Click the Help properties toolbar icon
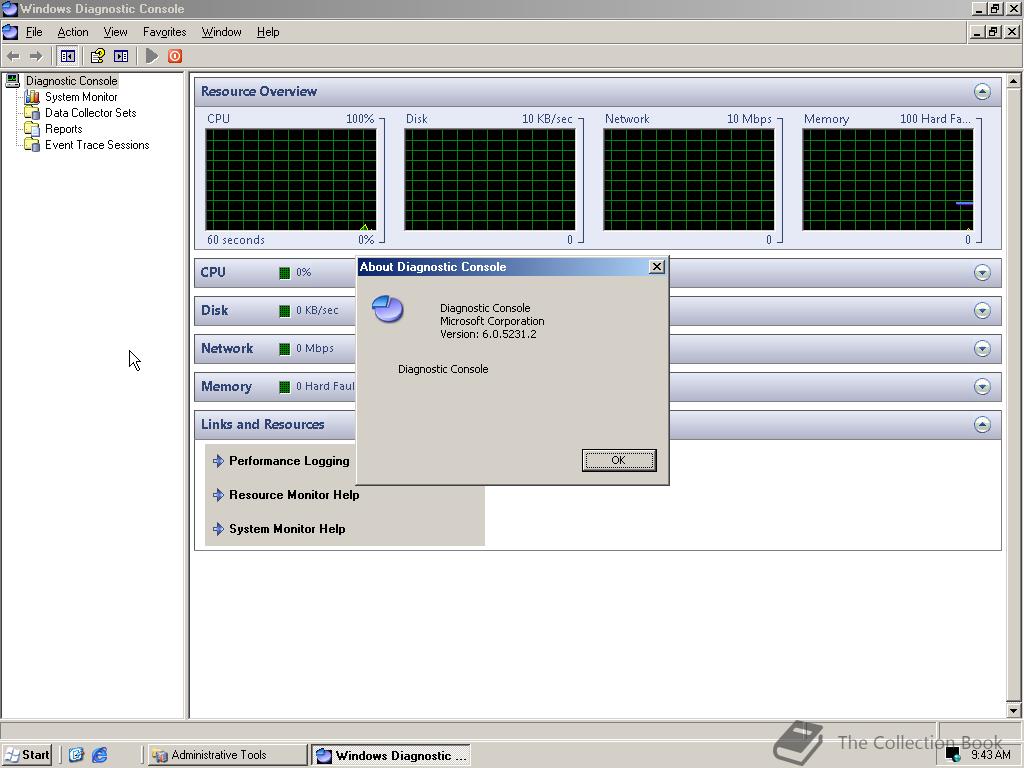The width and height of the screenshot is (1024, 768). pyautogui.click(x=97, y=56)
